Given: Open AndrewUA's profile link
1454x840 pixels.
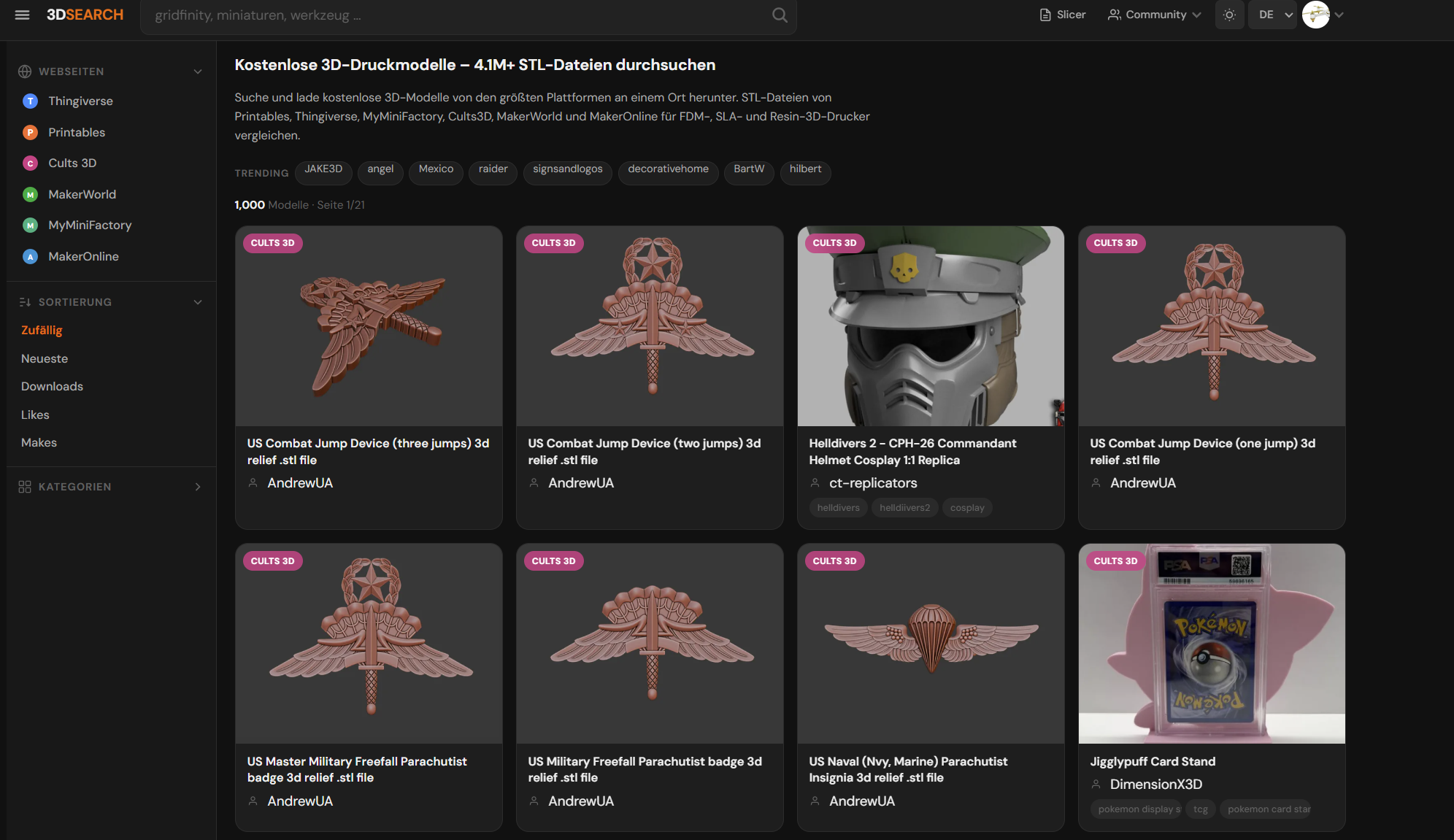Looking at the screenshot, I should (x=300, y=482).
